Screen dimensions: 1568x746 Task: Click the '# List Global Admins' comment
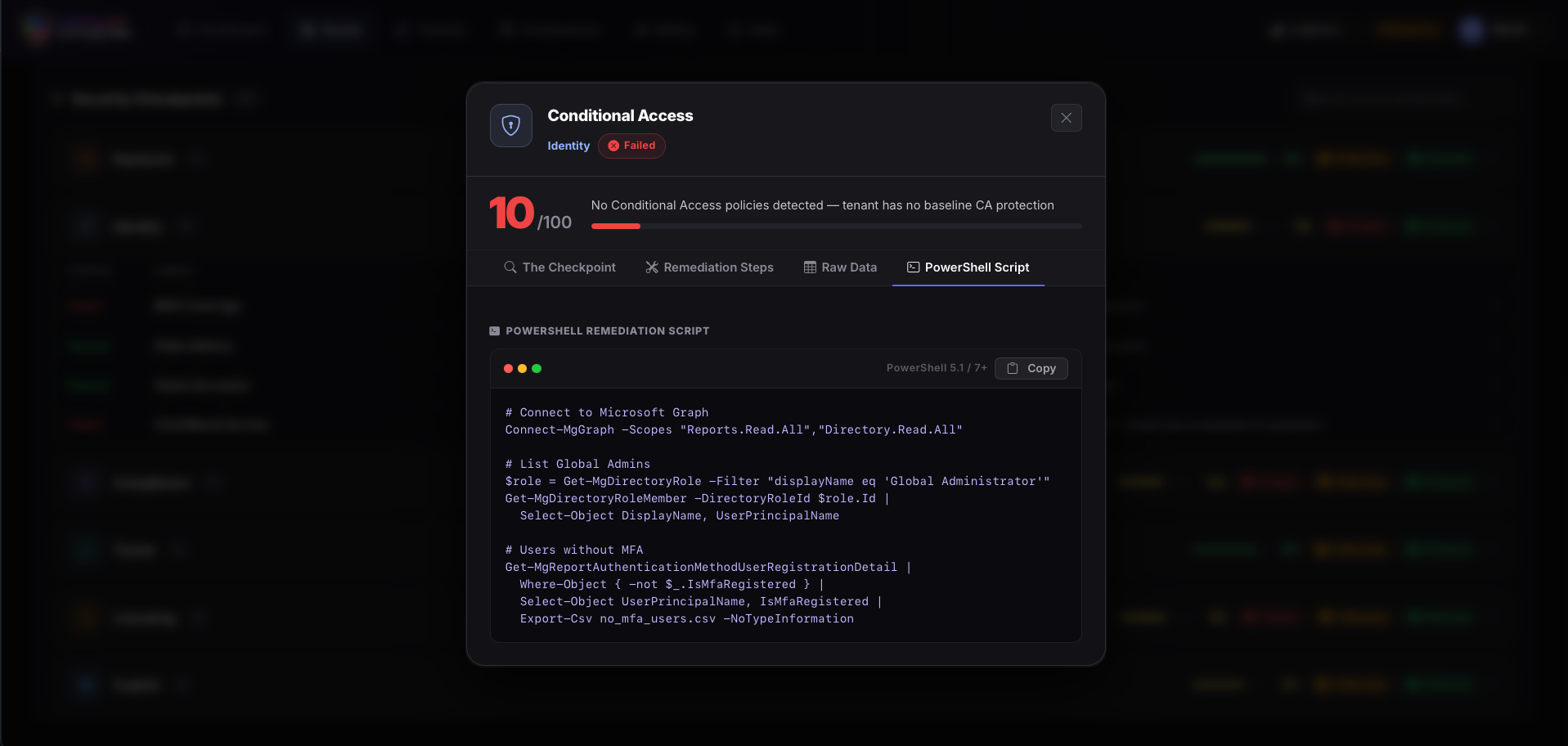(x=577, y=465)
